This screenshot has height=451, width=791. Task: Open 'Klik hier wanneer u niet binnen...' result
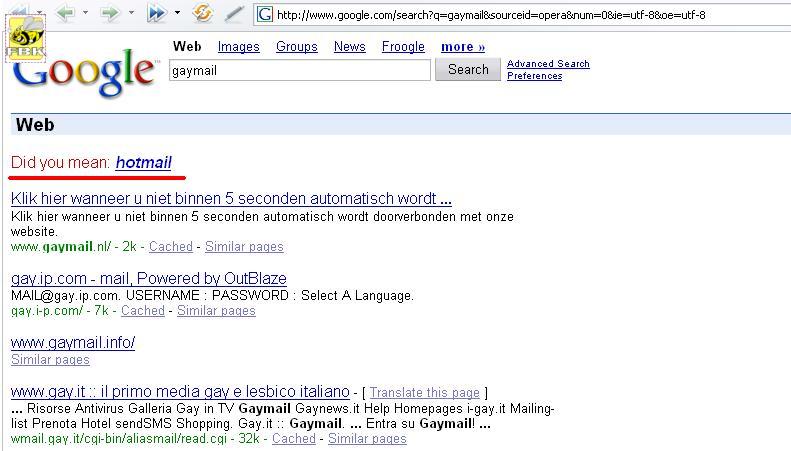tap(231, 198)
